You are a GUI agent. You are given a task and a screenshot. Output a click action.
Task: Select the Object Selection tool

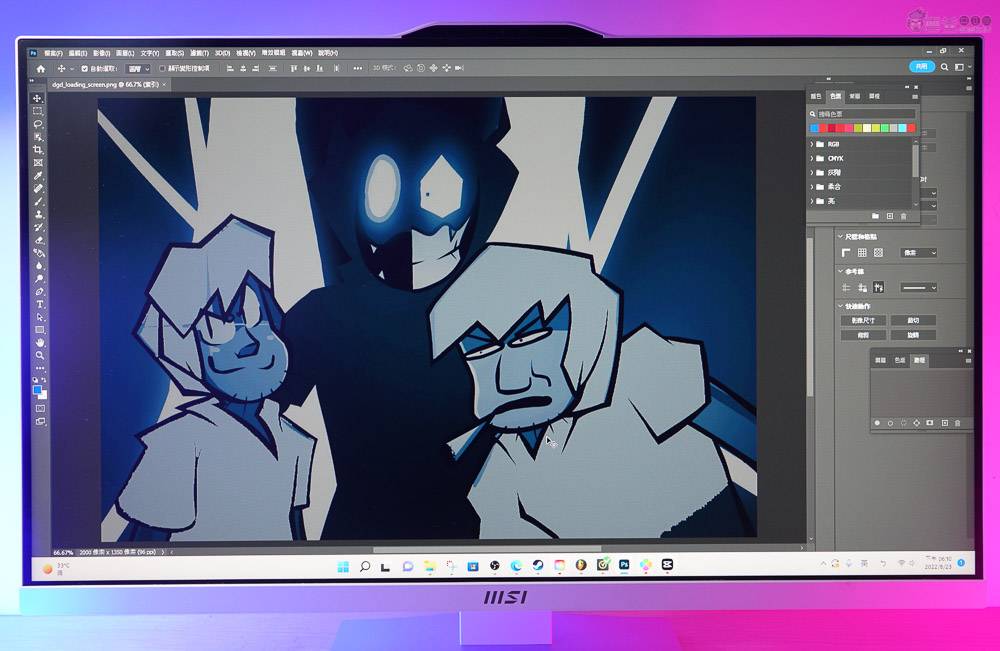point(38,137)
